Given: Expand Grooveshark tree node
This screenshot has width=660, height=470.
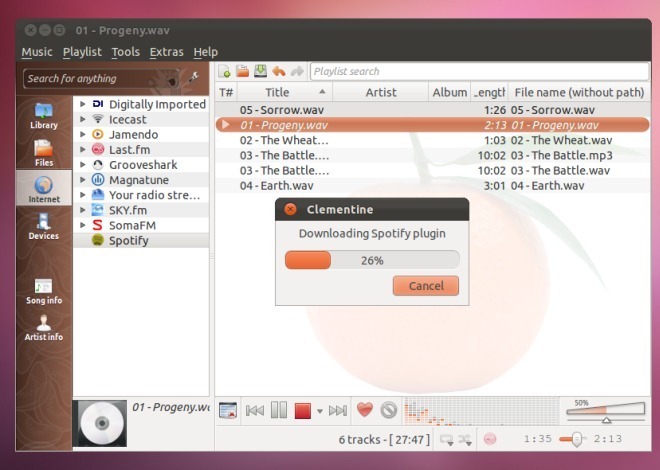Looking at the screenshot, I should point(83,165).
